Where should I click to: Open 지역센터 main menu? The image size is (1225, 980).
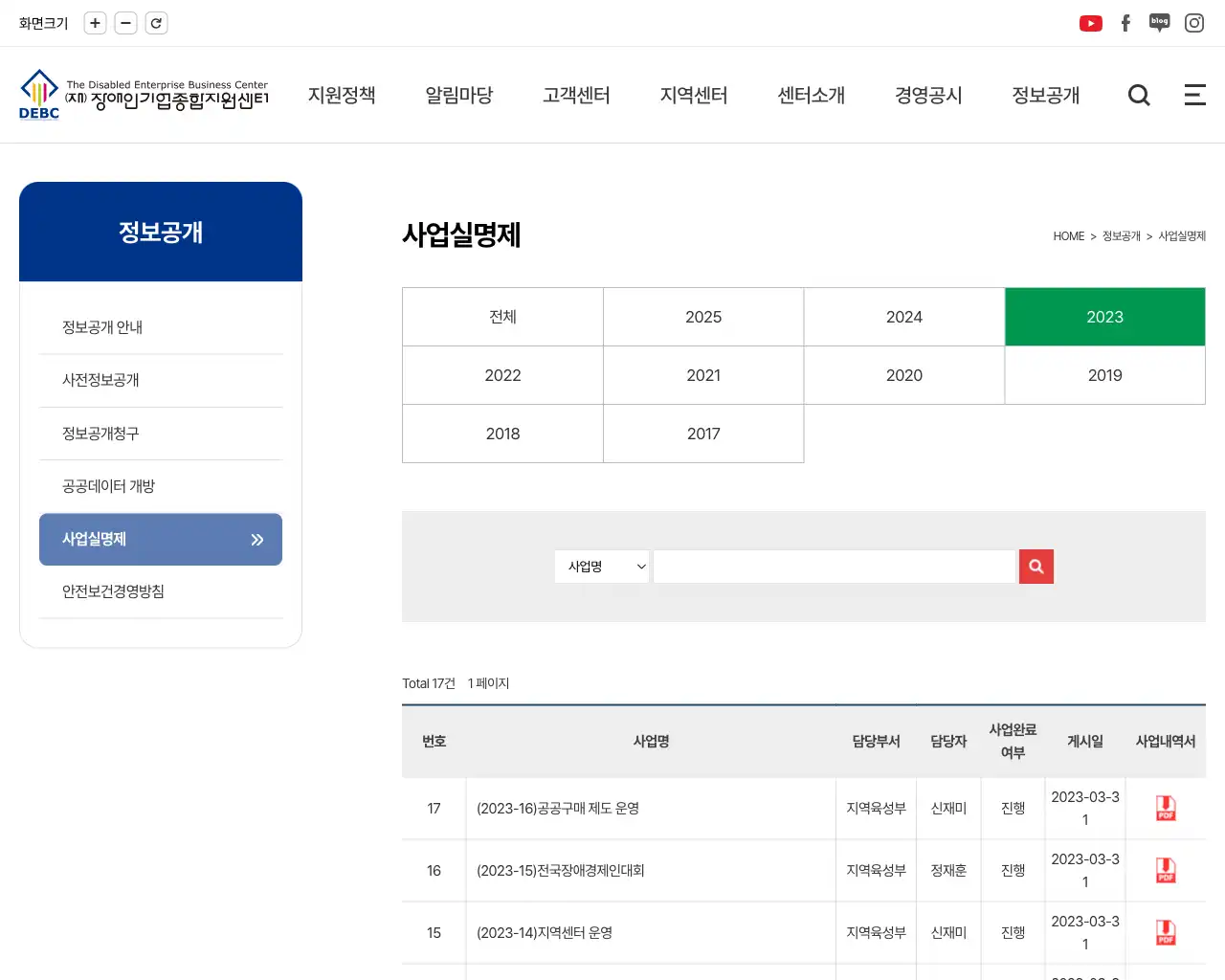point(694,95)
